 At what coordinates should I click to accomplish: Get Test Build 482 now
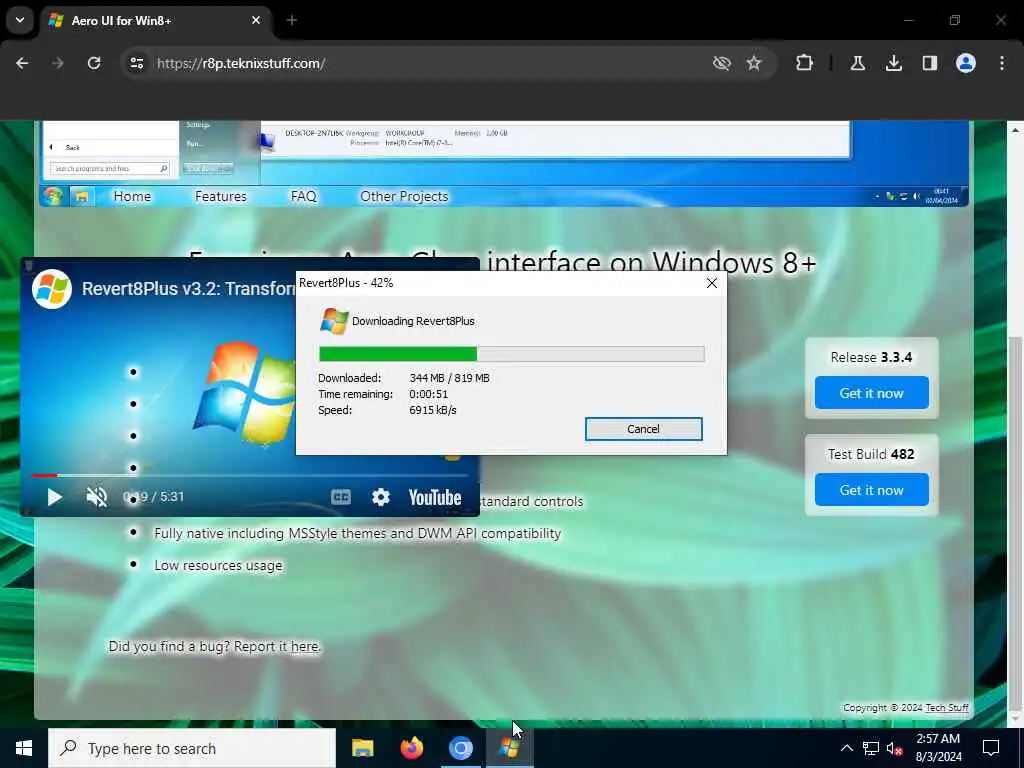point(871,490)
